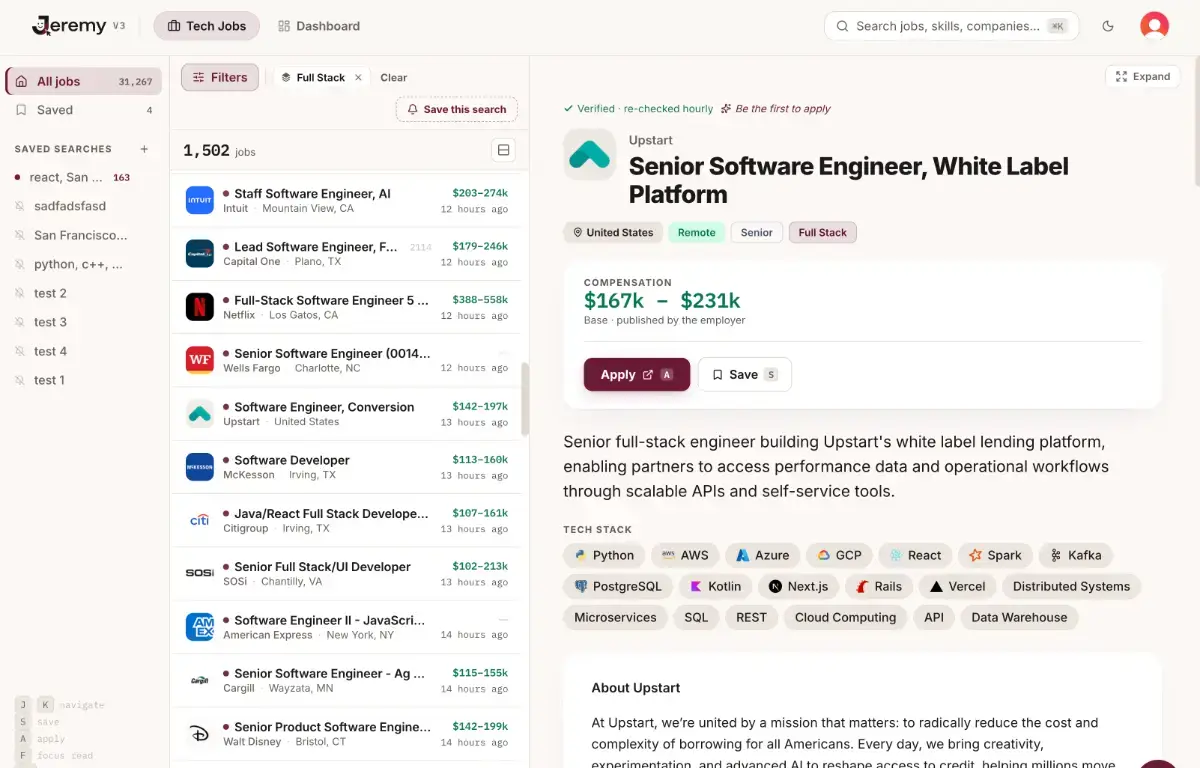Remove the Full Stack filter chip

coord(359,77)
